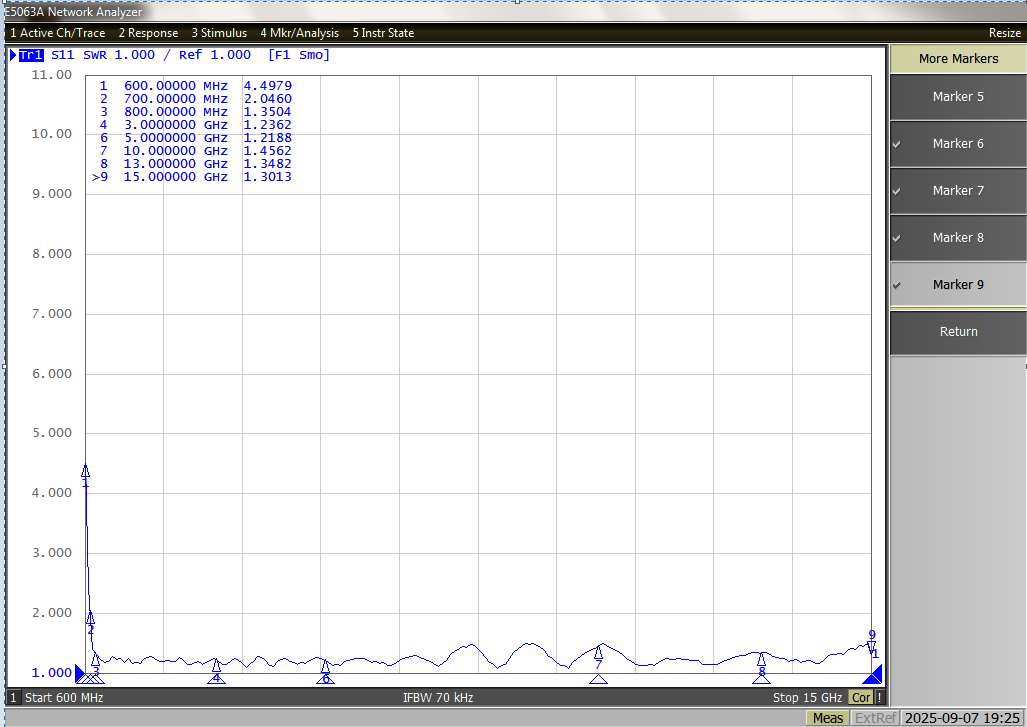1027x727 pixels.
Task: Select the Tr1 trace label
Action: [x=31, y=55]
